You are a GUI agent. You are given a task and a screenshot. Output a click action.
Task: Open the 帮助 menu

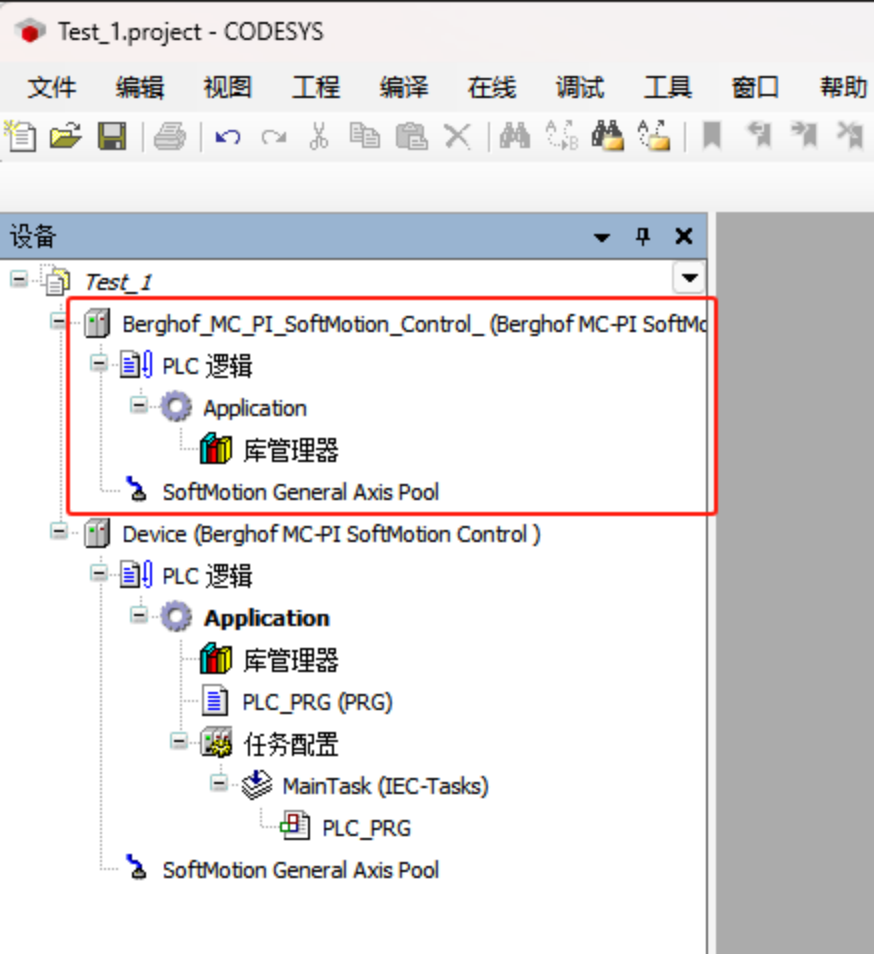pyautogui.click(x=844, y=87)
